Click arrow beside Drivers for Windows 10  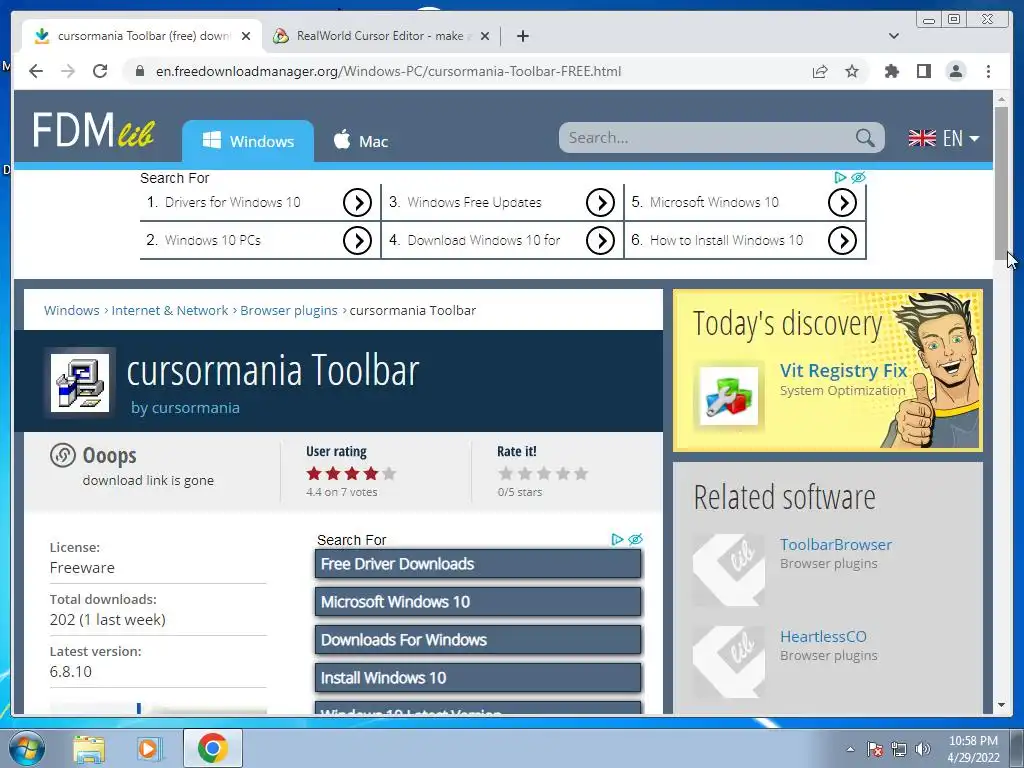pos(357,203)
